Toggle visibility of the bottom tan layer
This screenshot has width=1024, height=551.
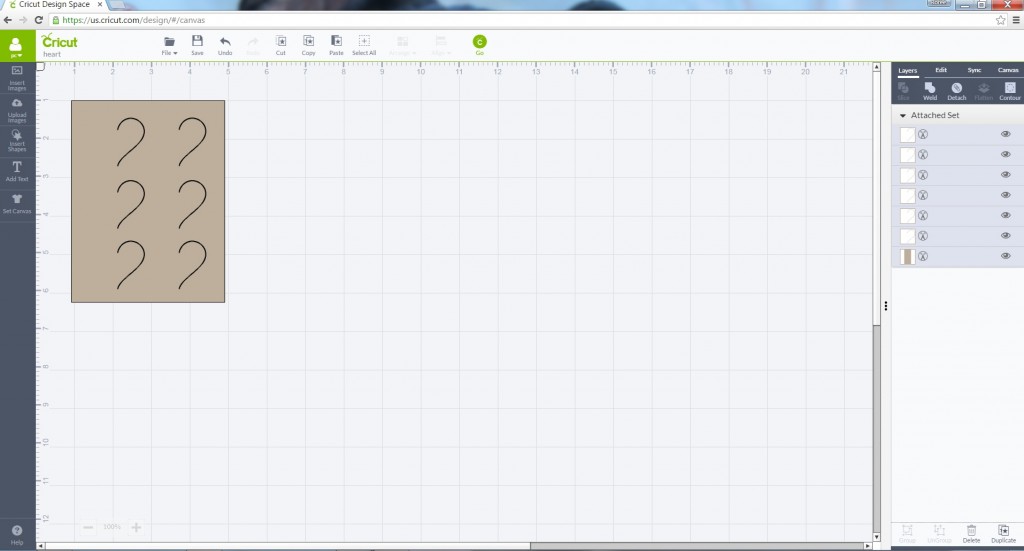(1006, 257)
